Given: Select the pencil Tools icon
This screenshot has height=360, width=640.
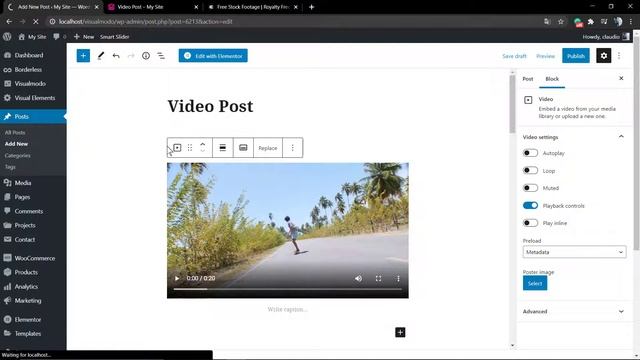Looking at the screenshot, I should pyautogui.click(x=100, y=56).
